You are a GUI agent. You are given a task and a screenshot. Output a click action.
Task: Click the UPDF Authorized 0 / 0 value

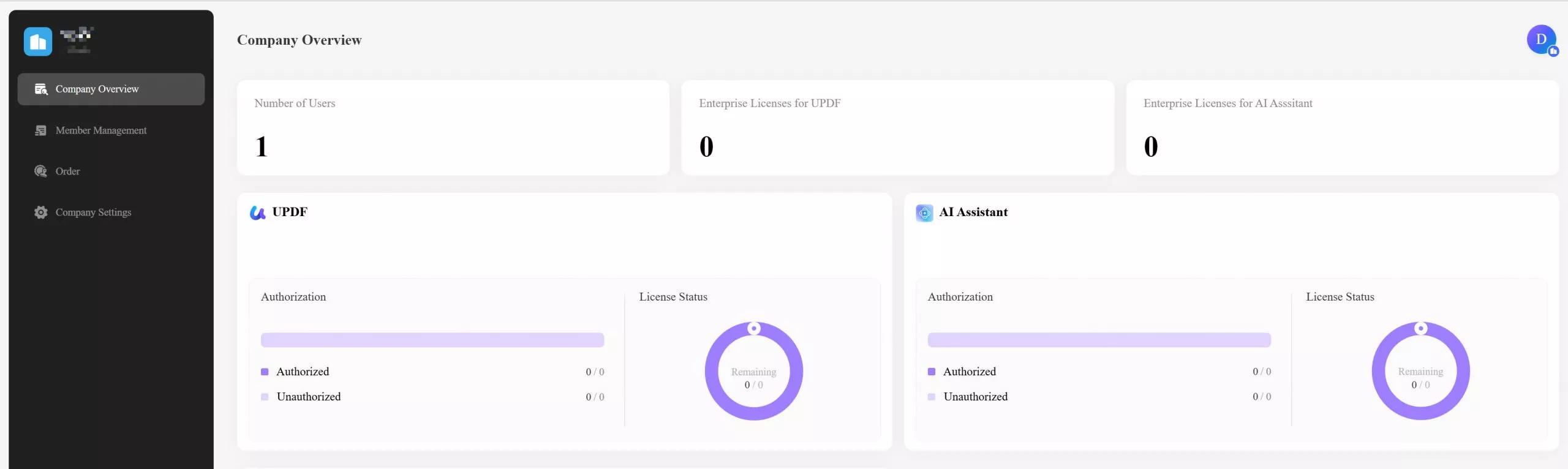[595, 372]
